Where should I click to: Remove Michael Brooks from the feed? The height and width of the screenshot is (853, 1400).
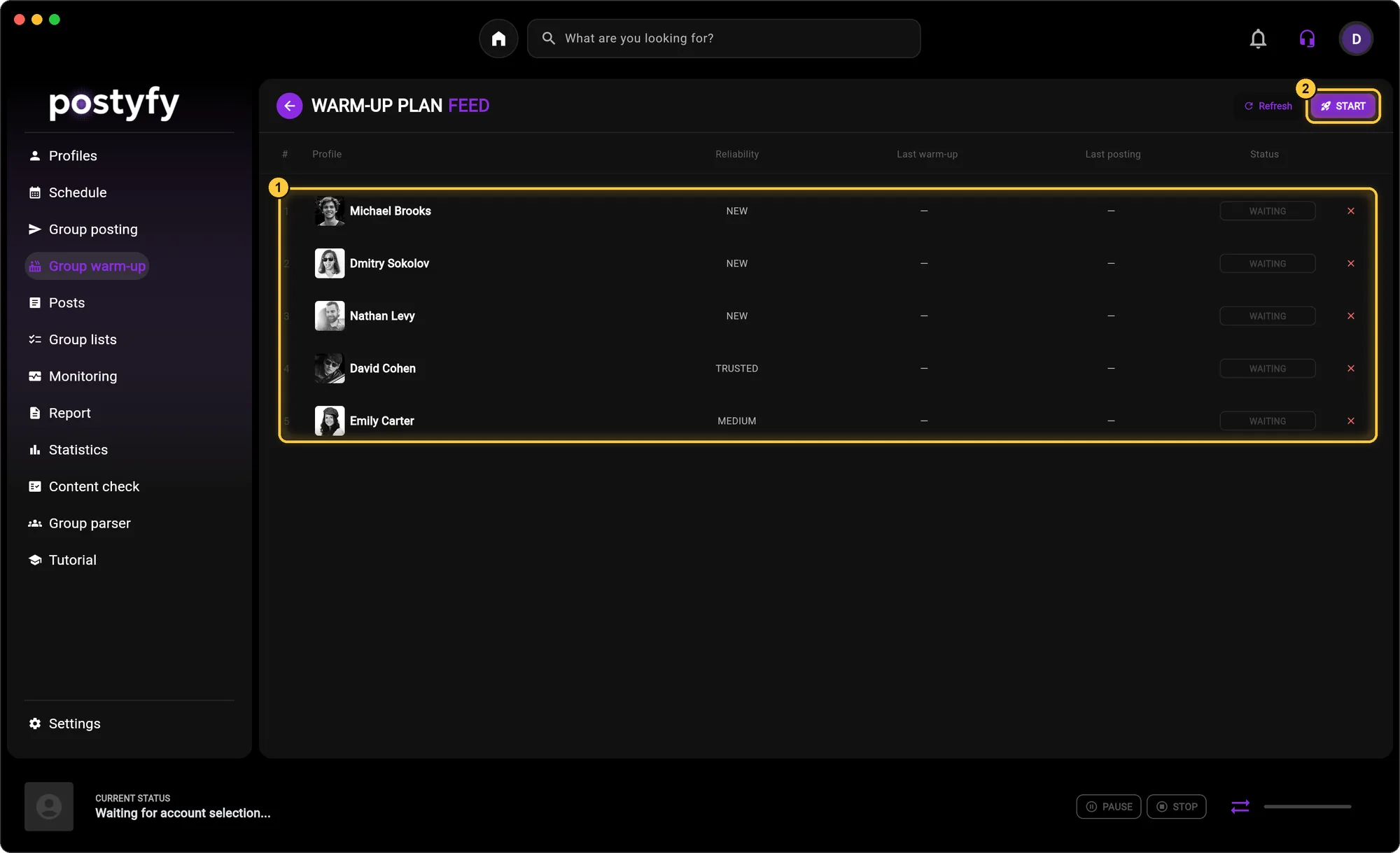coord(1351,211)
